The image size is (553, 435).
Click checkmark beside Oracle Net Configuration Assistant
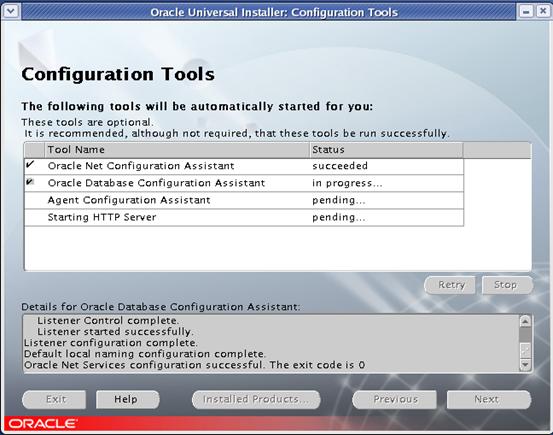coord(30,164)
